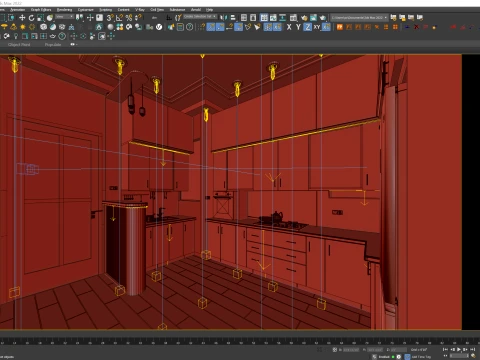Click the orange grid icon in toolbar
480x360 pixels.
point(395,27)
